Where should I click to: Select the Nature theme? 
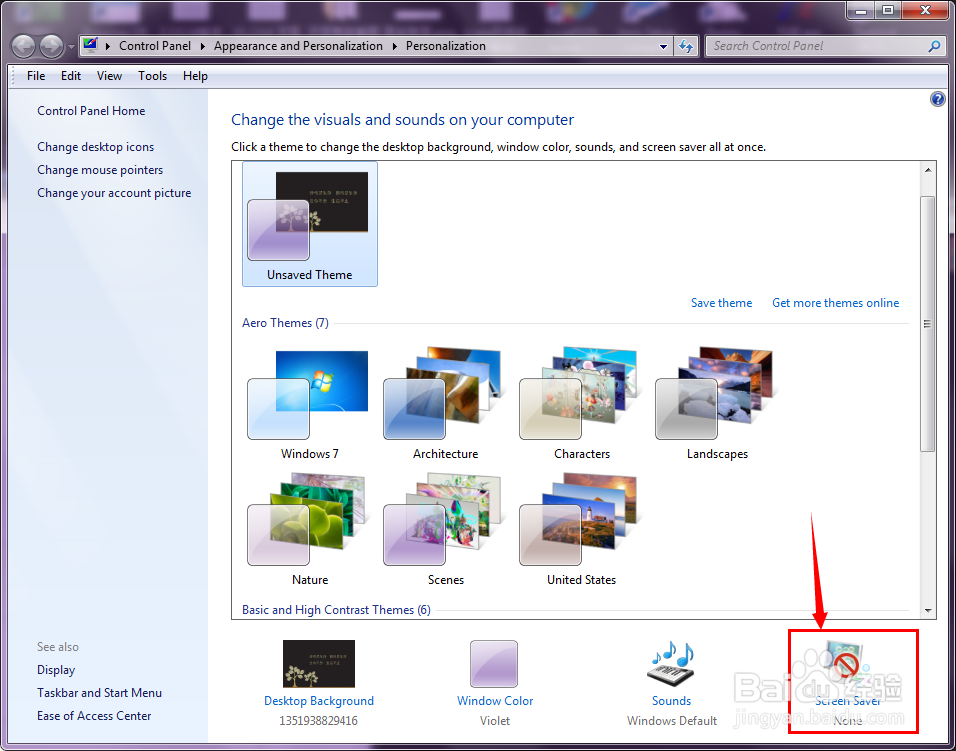[x=310, y=529]
